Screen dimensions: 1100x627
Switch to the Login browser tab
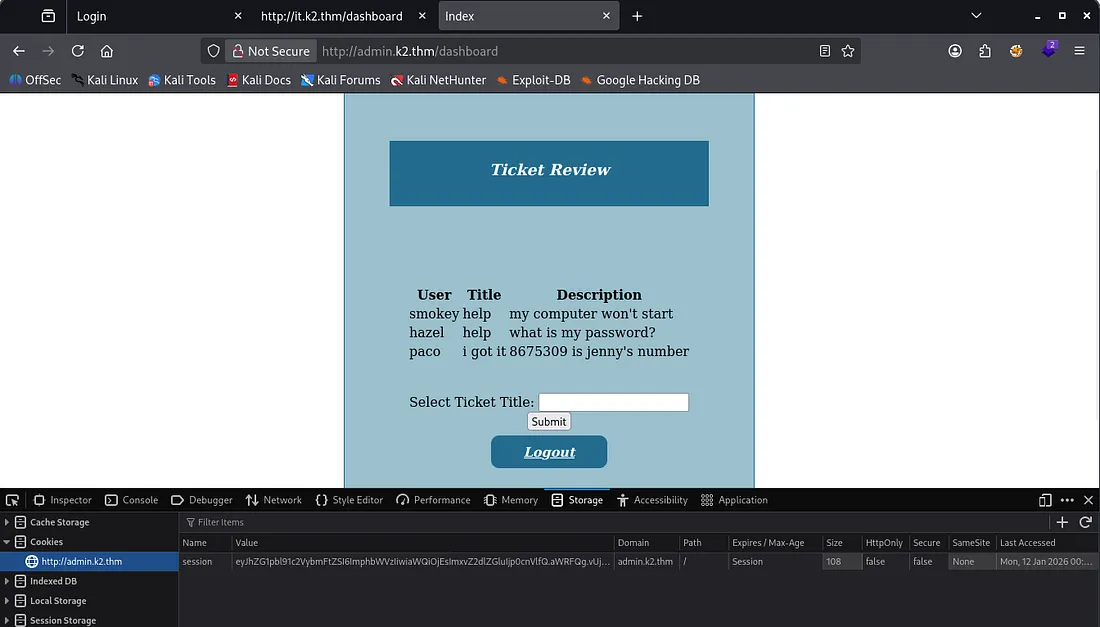pyautogui.click(x=150, y=16)
